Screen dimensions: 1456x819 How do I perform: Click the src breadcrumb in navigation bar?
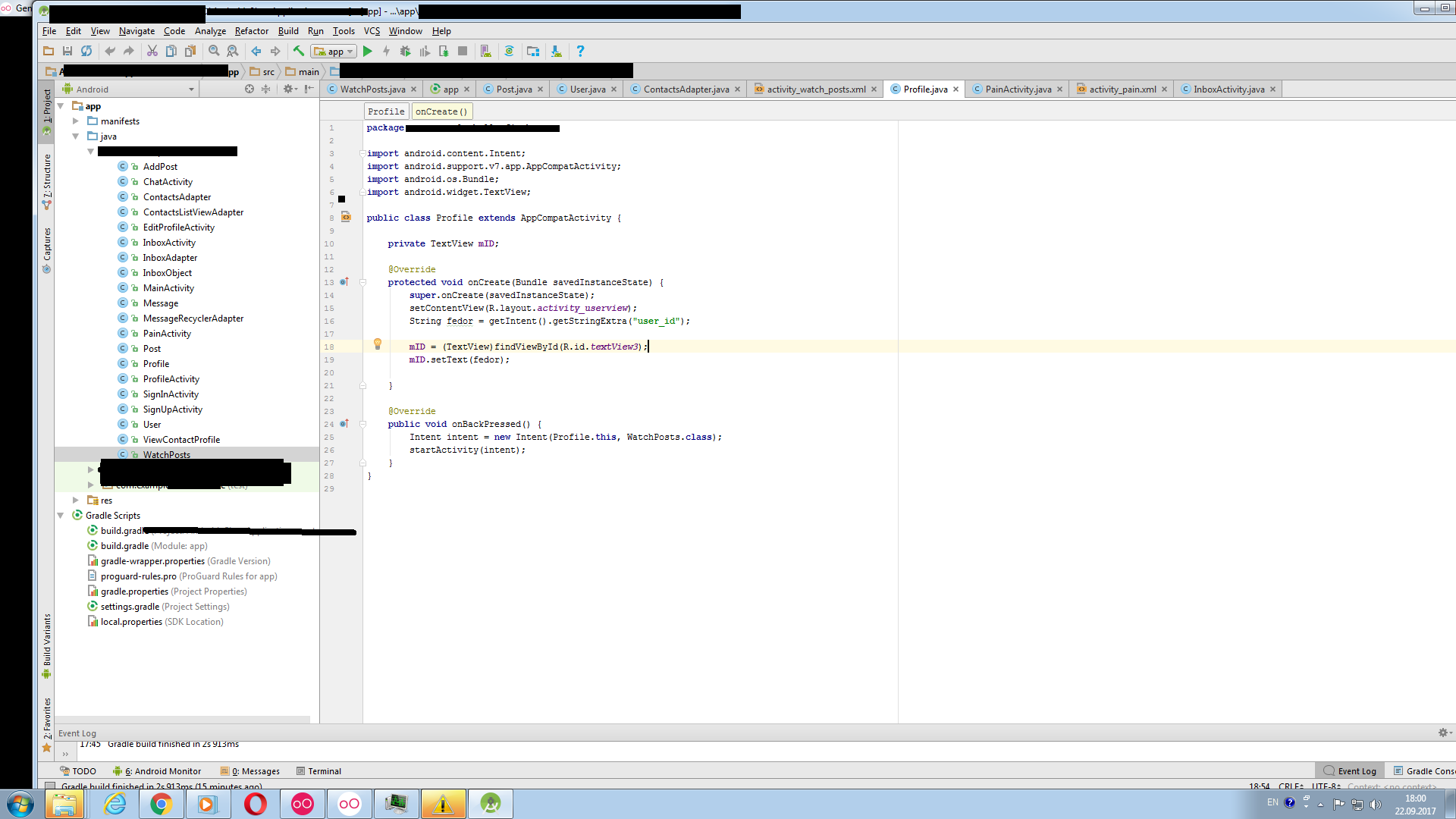point(263,72)
